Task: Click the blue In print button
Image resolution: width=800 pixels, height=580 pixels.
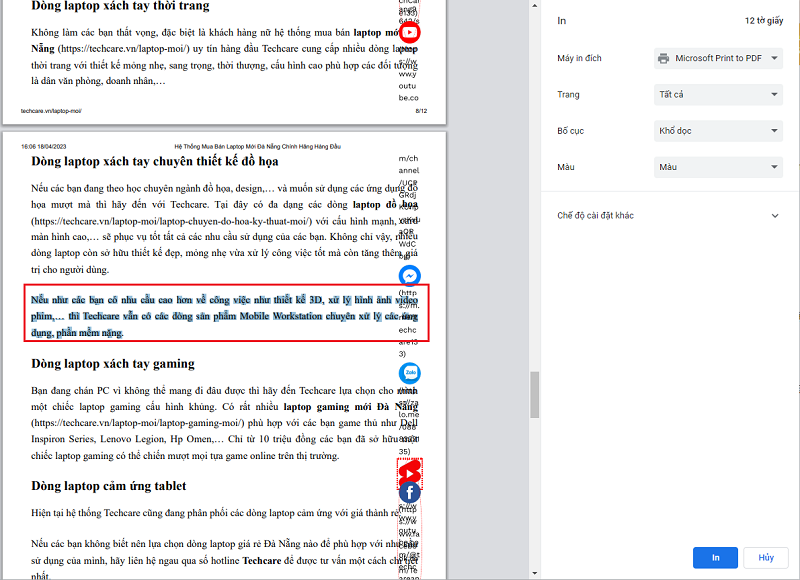Action: [x=715, y=558]
